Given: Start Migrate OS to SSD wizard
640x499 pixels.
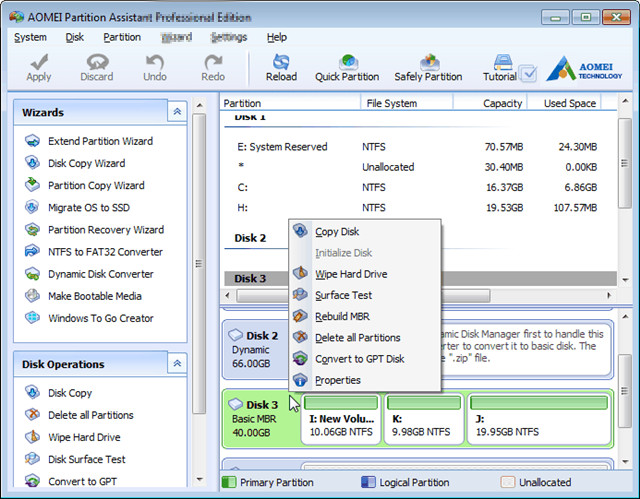Looking at the screenshot, I should tap(77, 207).
